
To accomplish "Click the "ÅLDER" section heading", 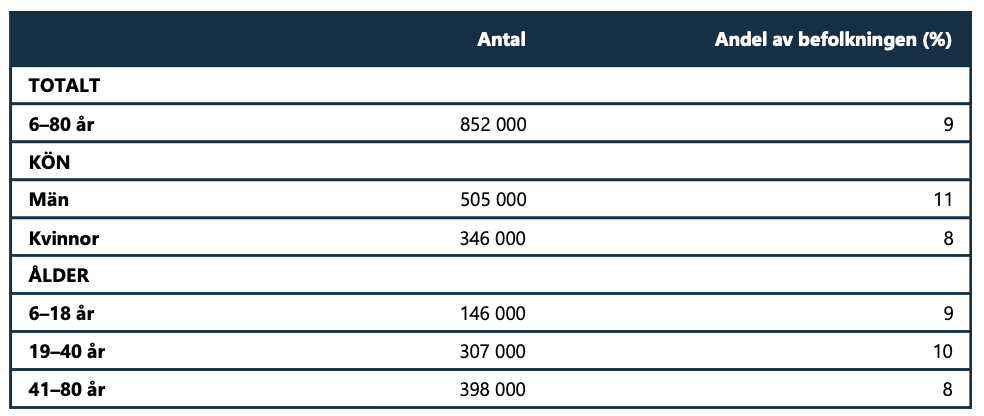I will pos(59,275).
